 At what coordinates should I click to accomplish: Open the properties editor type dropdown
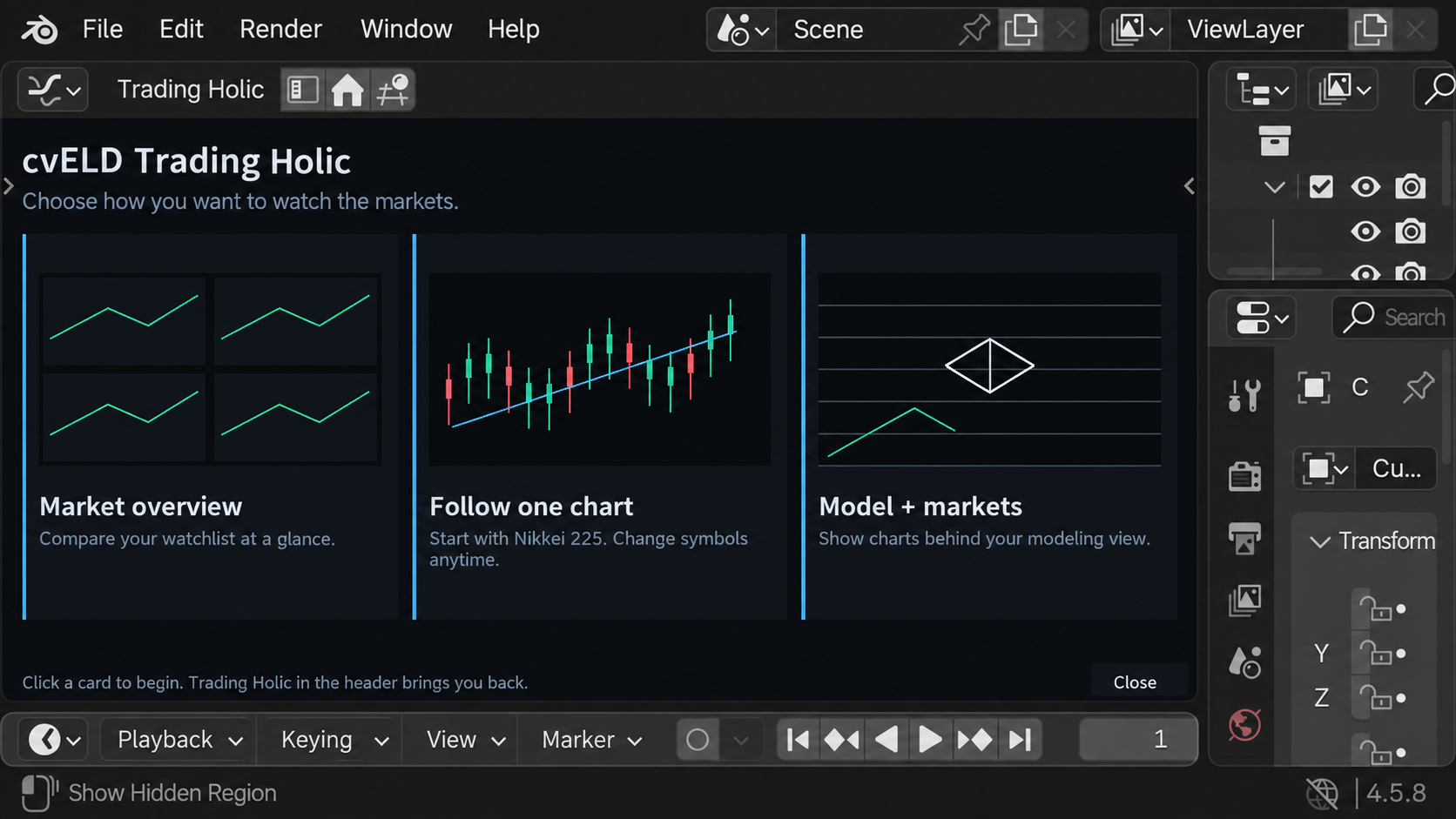pos(1261,318)
